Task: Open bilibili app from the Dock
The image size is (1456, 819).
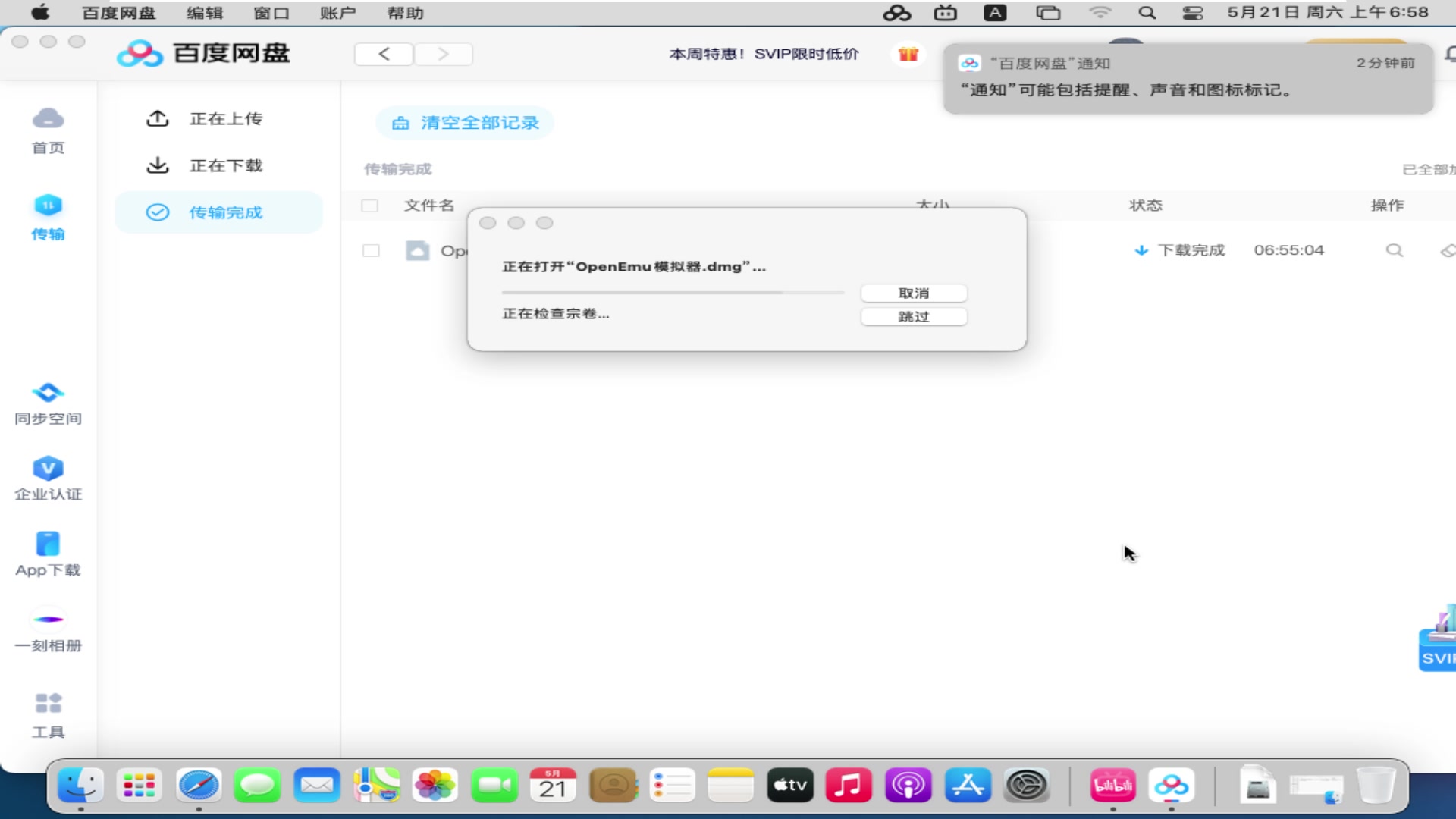Action: point(1112,786)
